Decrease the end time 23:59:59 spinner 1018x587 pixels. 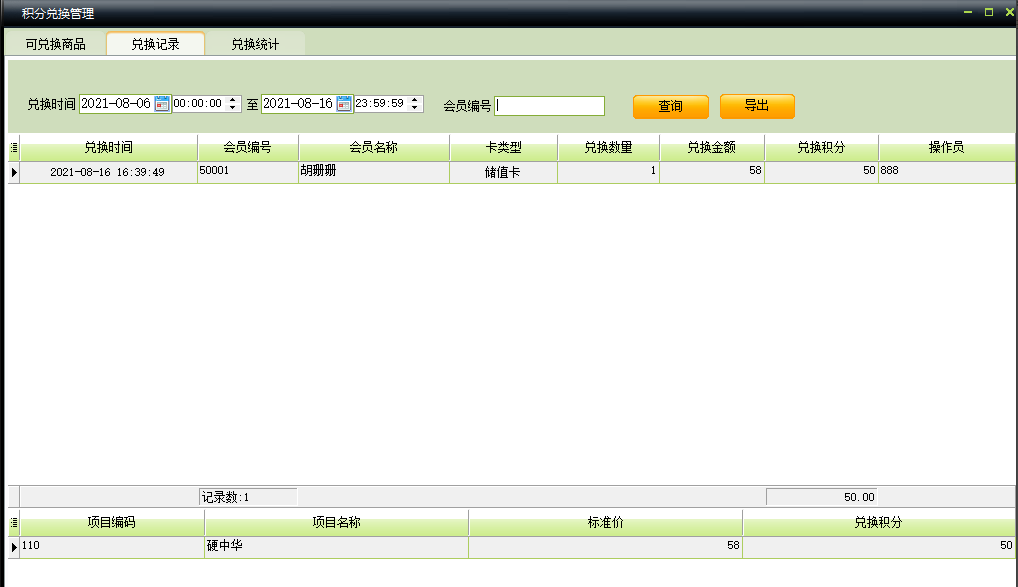tap(415, 108)
